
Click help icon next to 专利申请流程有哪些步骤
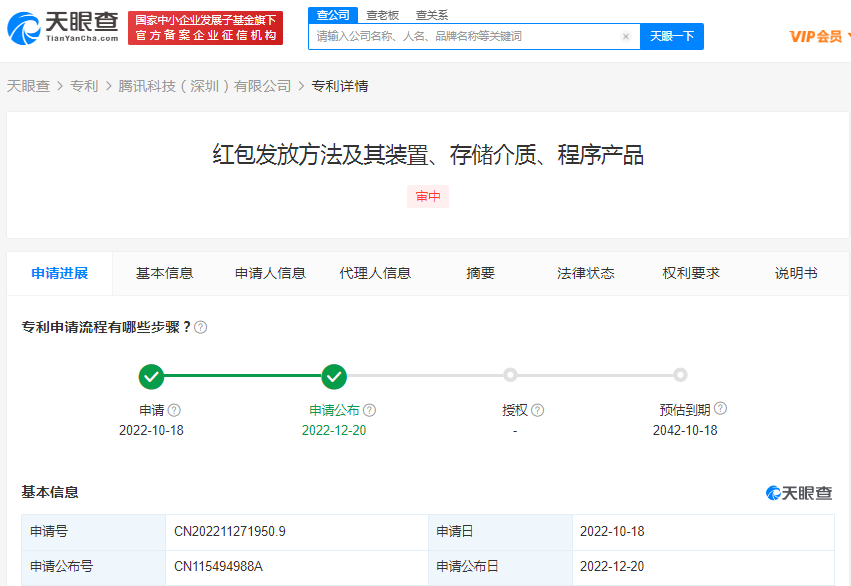(x=201, y=327)
